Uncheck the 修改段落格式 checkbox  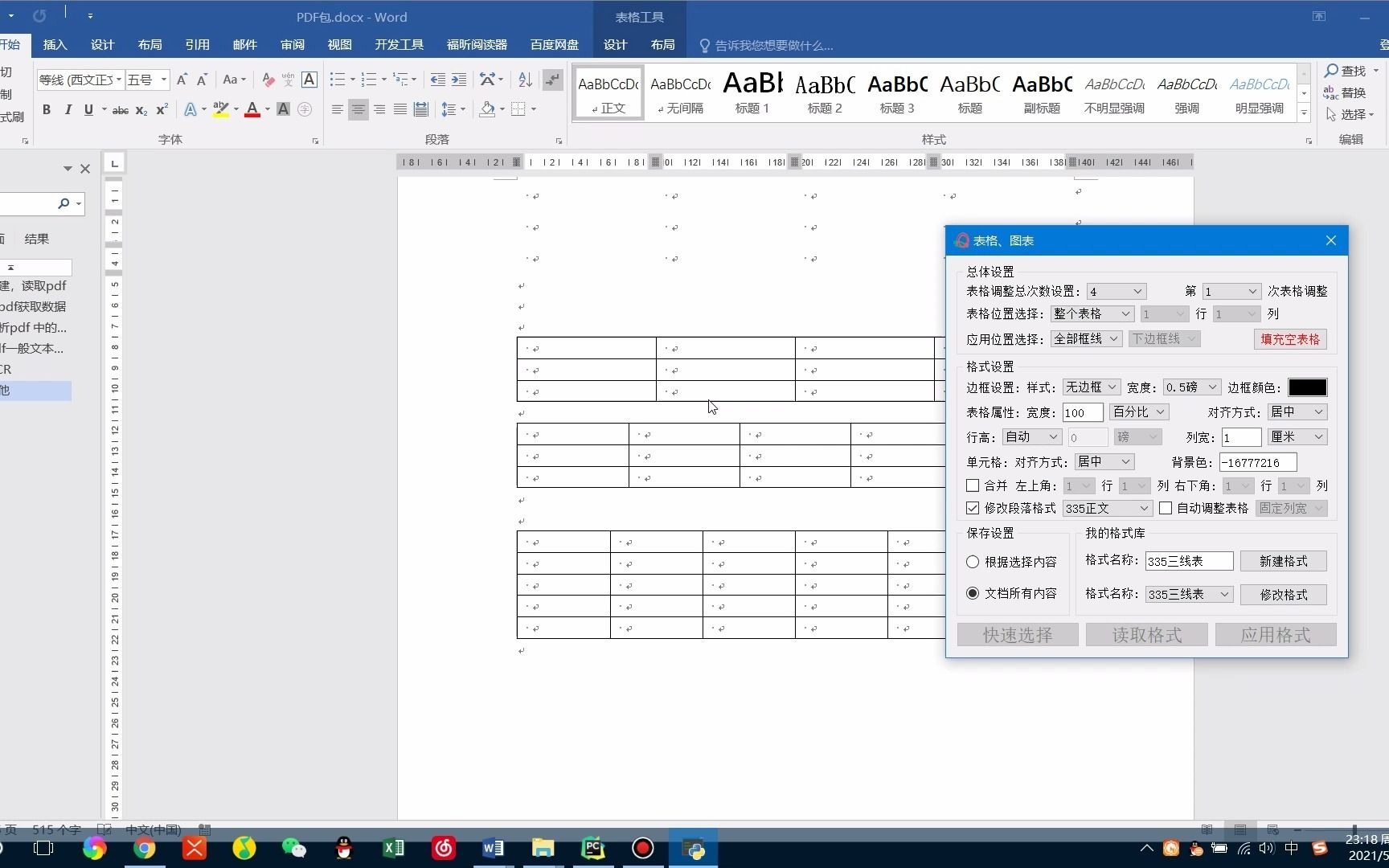point(972,508)
